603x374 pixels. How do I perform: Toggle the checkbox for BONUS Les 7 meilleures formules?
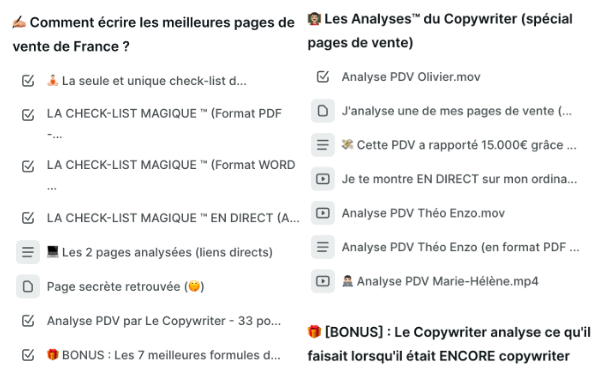pyautogui.click(x=28, y=355)
